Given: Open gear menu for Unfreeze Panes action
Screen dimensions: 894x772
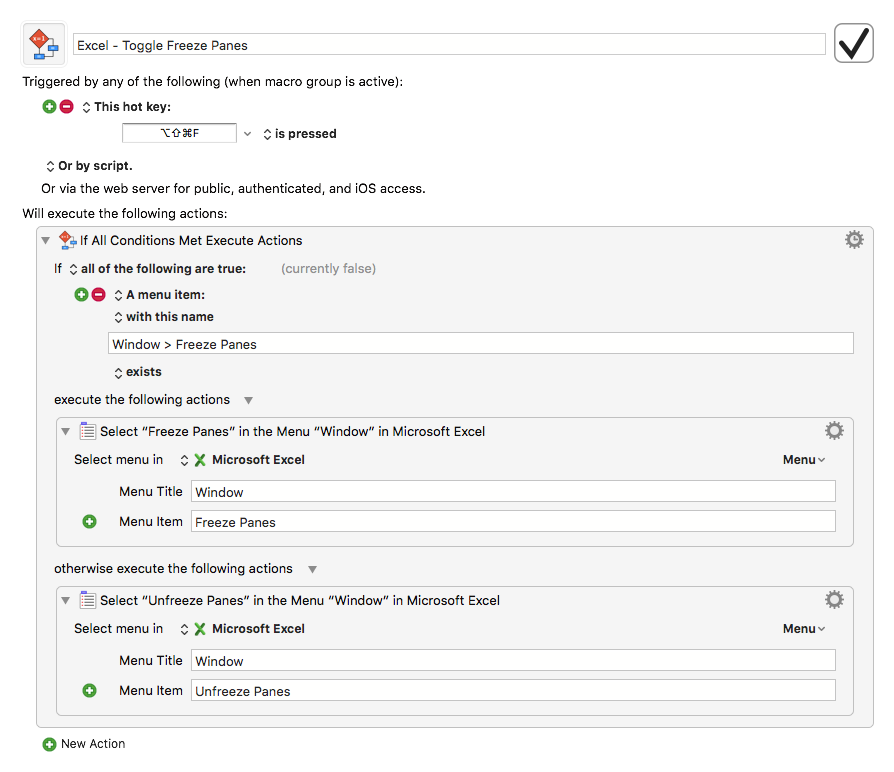Looking at the screenshot, I should click(x=834, y=599).
